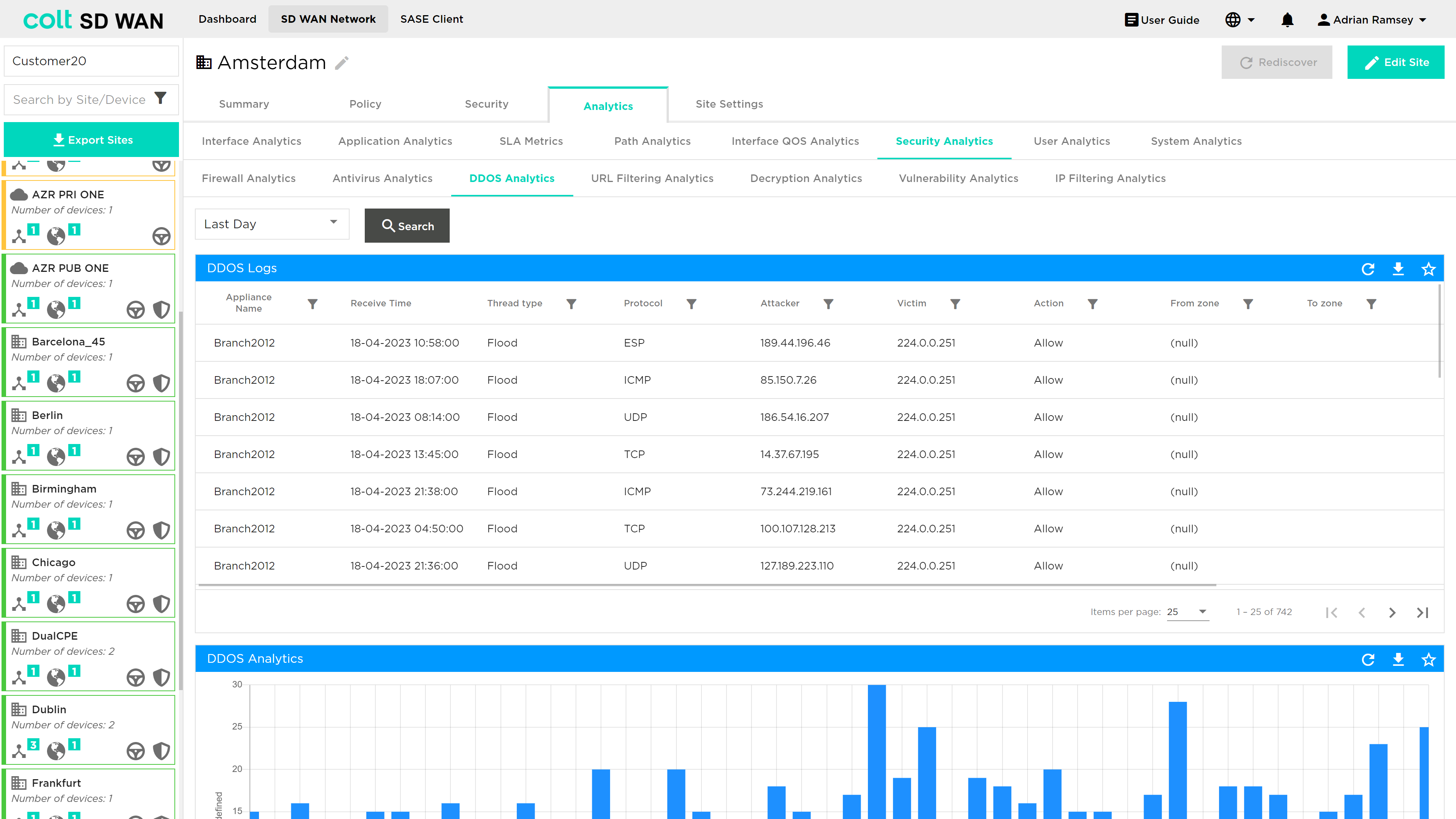Viewport: 1456px width, 819px height.
Task: Favorite the DDOS Logs panel with star
Action: (x=1428, y=268)
